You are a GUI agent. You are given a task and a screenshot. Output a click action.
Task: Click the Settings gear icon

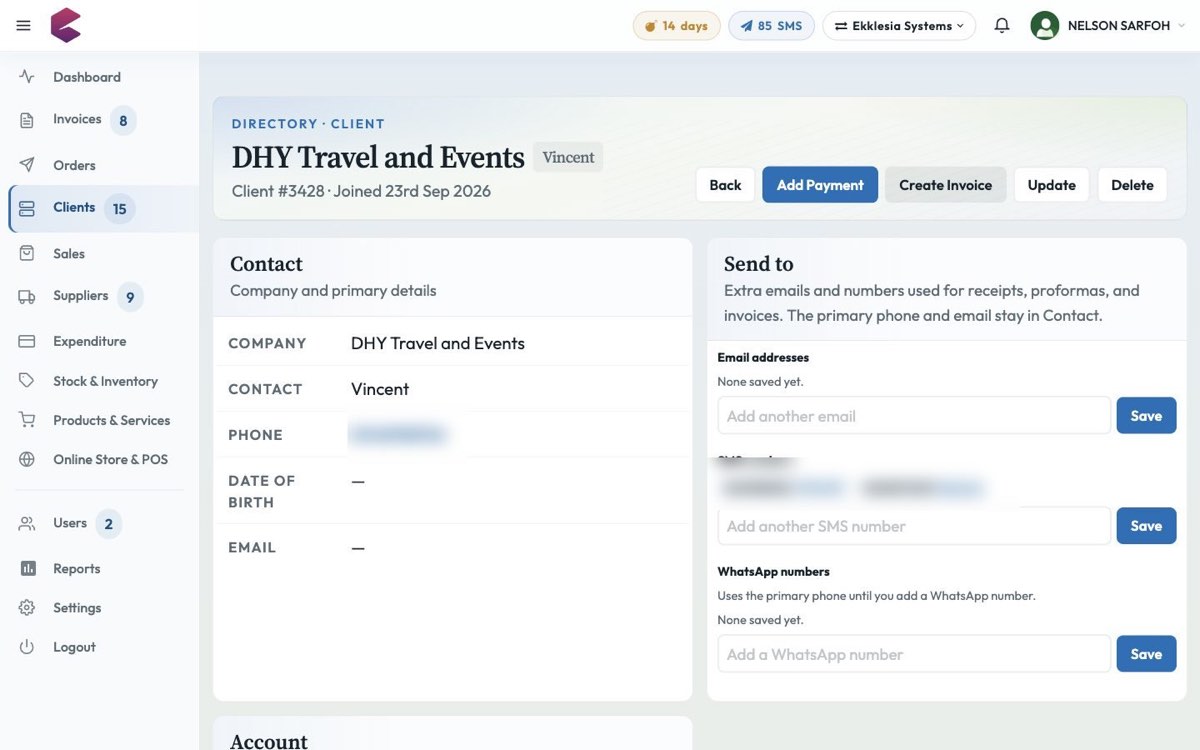click(x=27, y=608)
